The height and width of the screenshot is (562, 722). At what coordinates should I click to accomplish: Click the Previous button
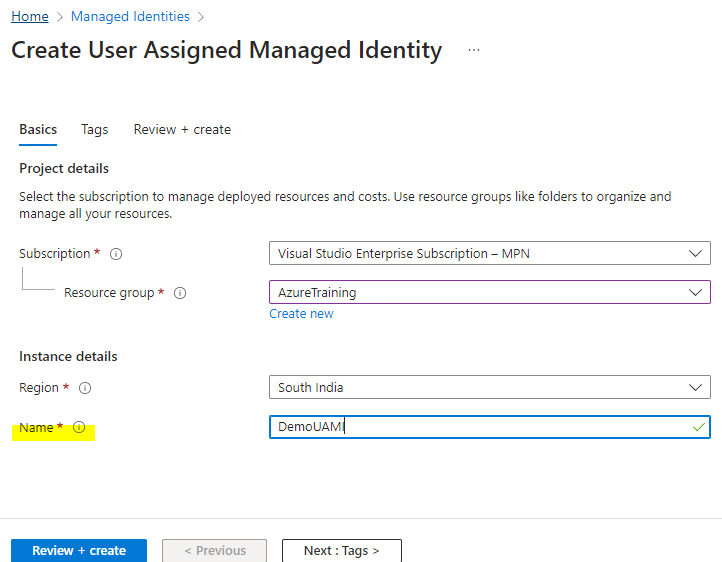point(215,550)
